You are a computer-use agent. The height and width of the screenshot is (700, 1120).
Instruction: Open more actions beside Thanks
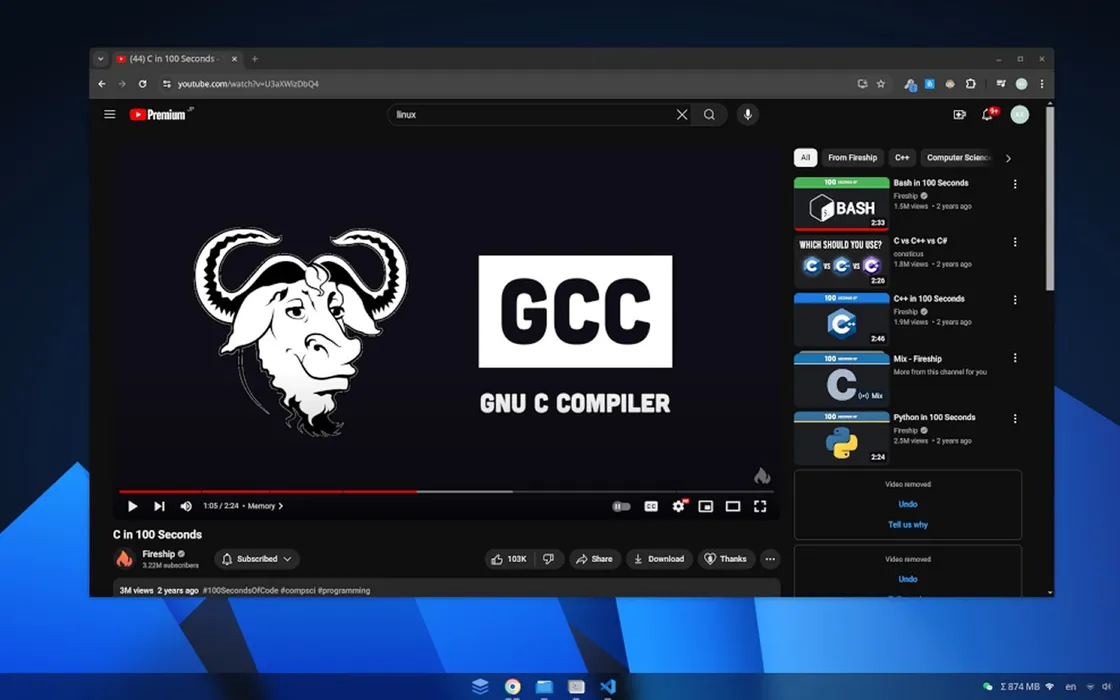point(770,559)
